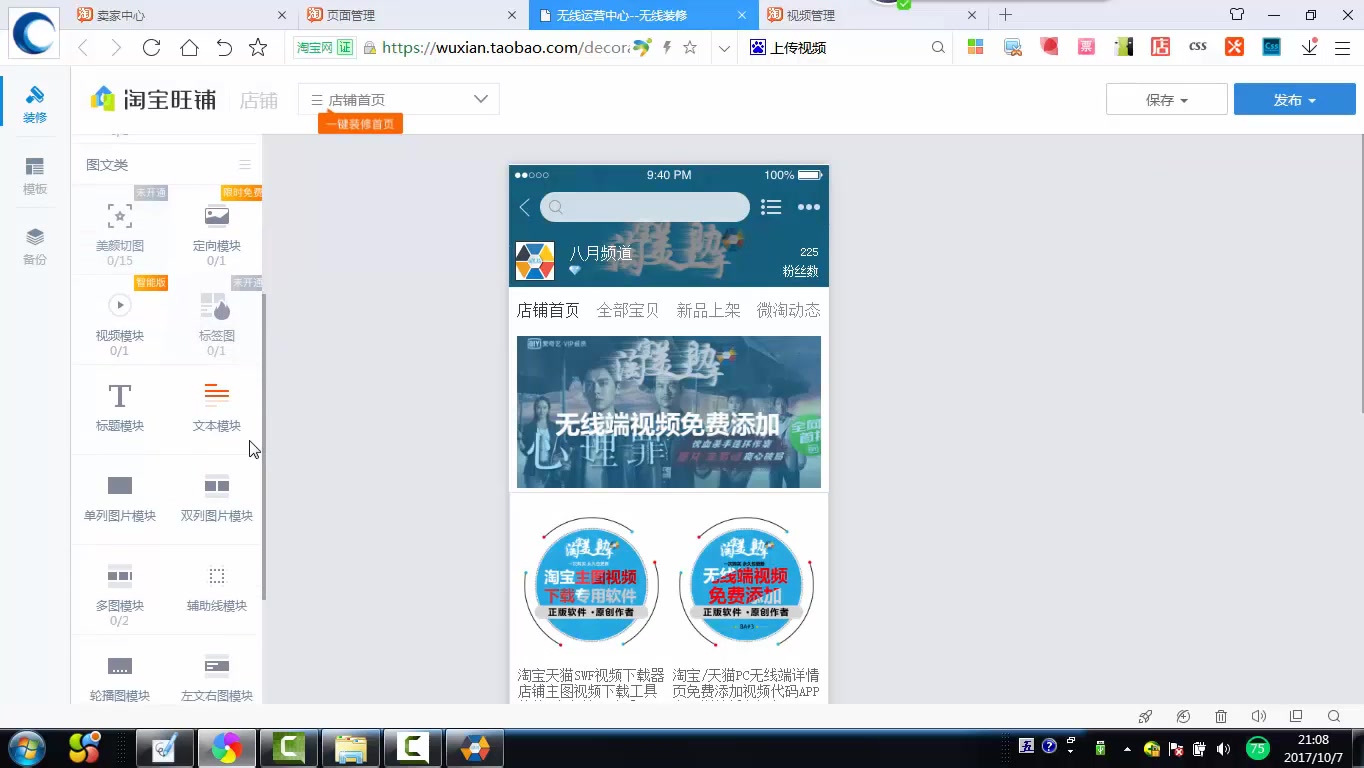Go to browser home page icon
The image size is (1364, 768).
tap(189, 48)
